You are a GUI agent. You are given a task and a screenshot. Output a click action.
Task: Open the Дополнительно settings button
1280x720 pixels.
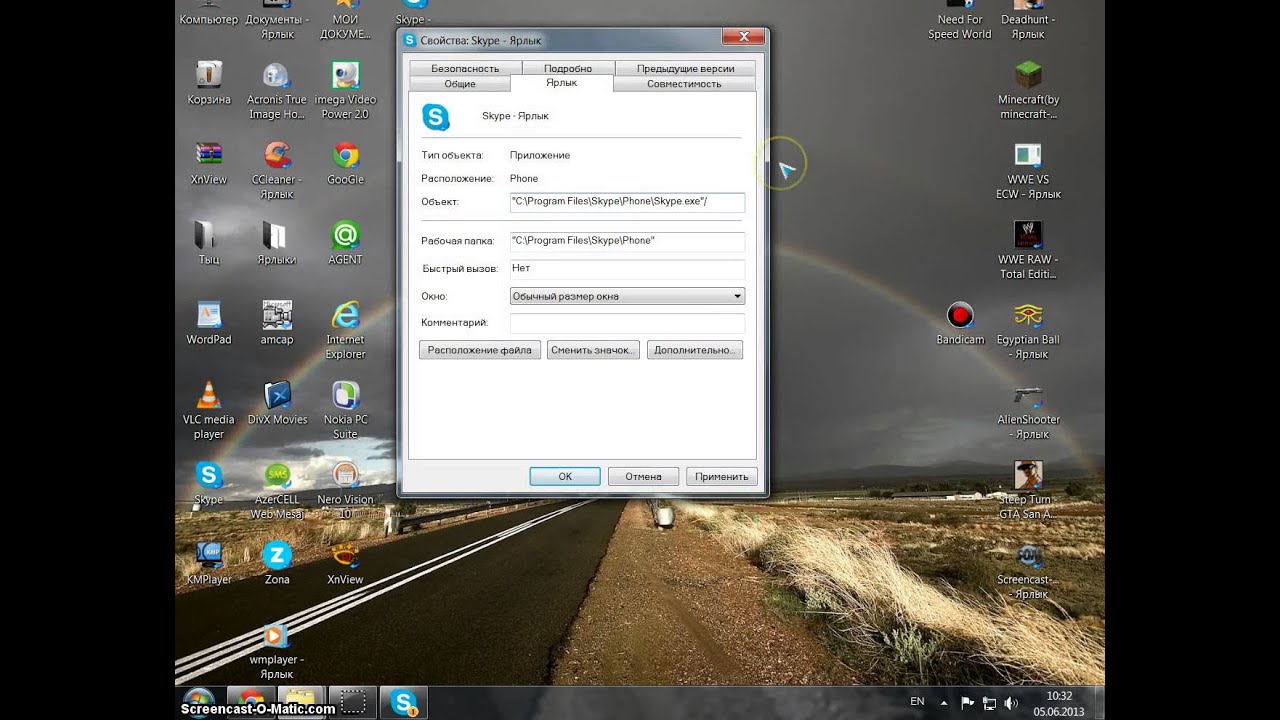tap(695, 350)
